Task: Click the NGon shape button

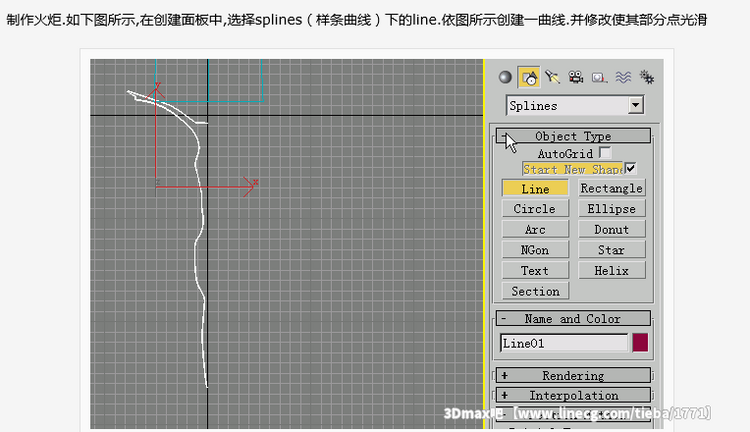Action: [x=535, y=250]
